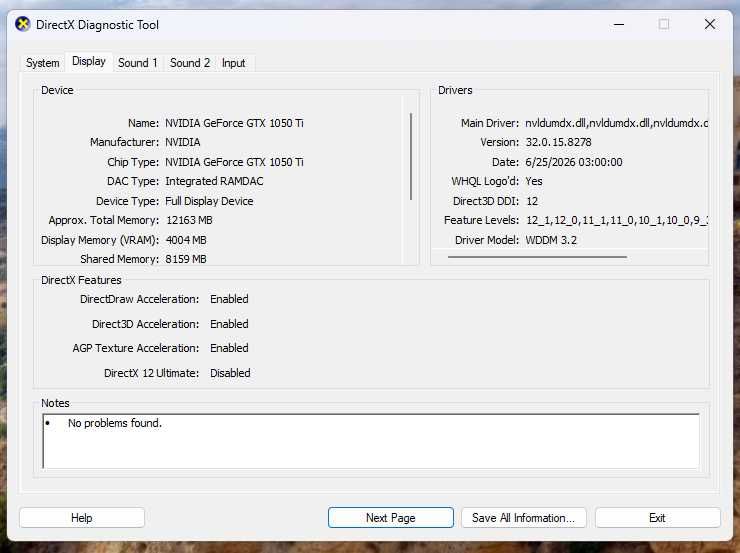Click the 8159 MB shared memory value
The height and width of the screenshot is (553, 740).
[186, 259]
